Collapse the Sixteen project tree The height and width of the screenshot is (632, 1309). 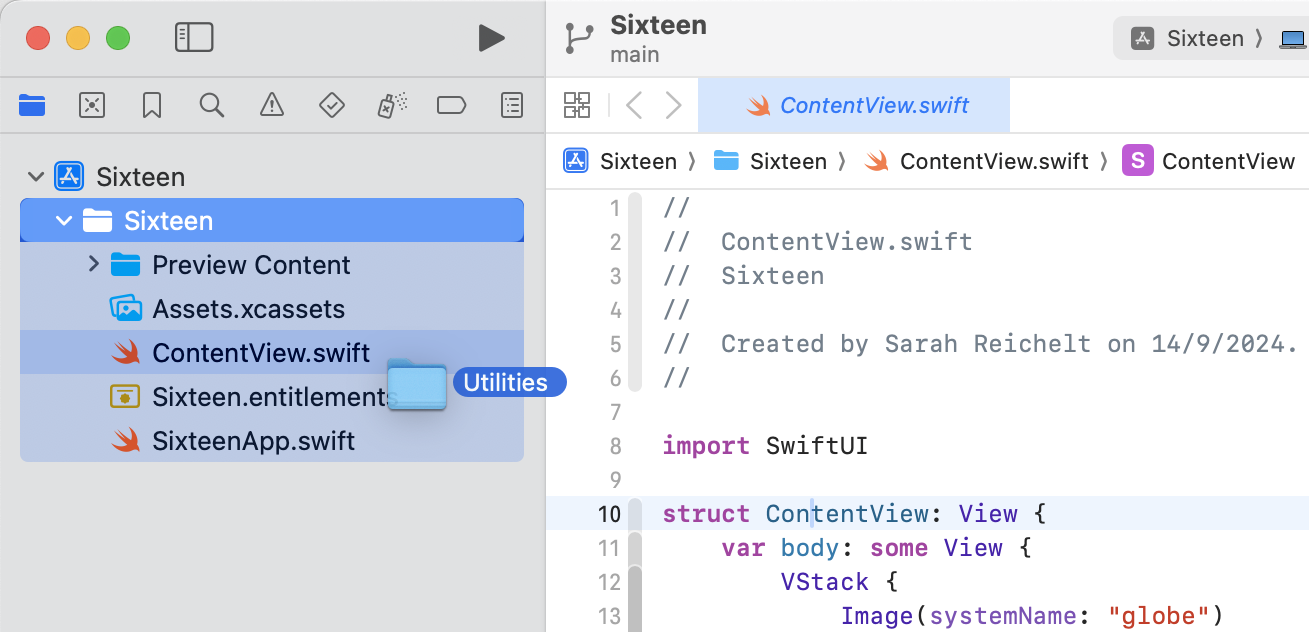pos(36,176)
